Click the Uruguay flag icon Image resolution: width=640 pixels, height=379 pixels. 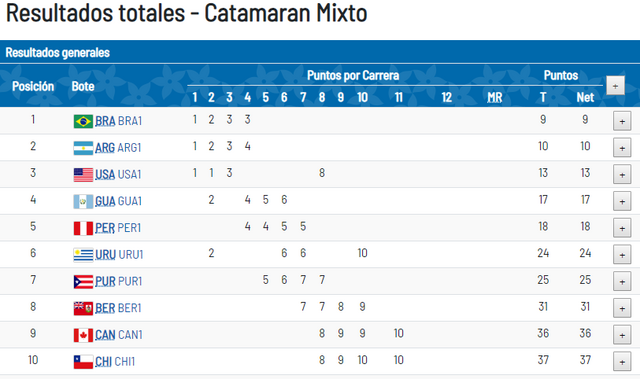point(83,255)
